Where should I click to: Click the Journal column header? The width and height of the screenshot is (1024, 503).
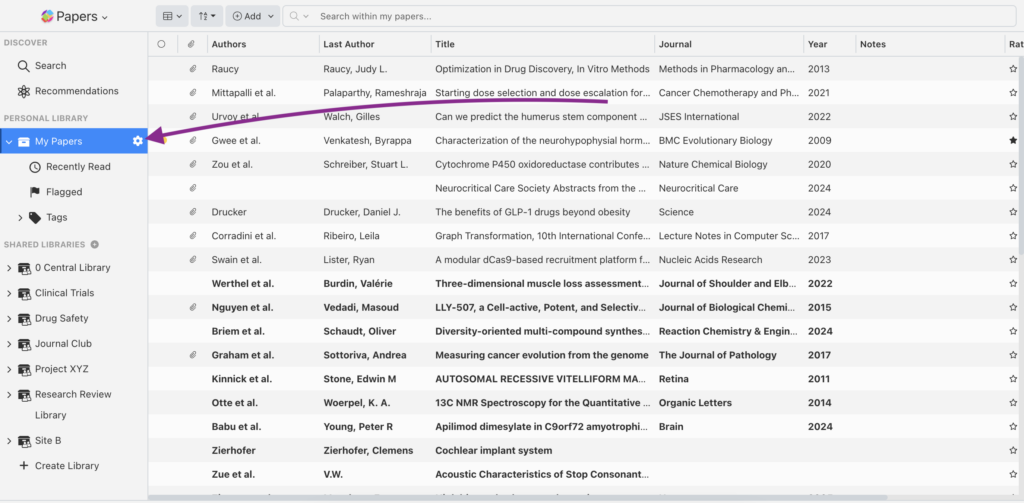point(675,44)
